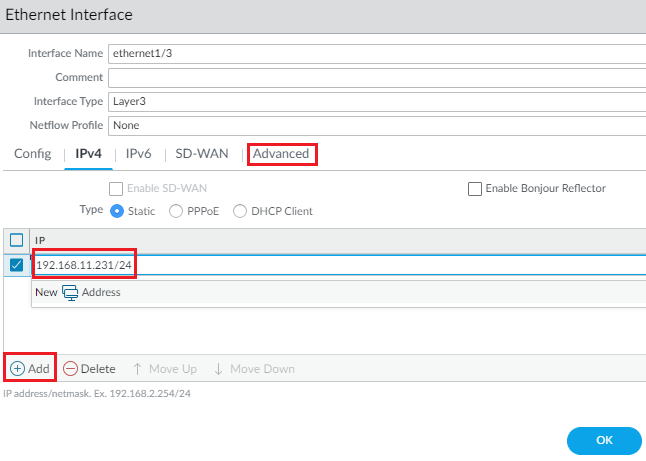Click the Delete minus icon
This screenshot has height=461, width=646.
(x=70, y=368)
